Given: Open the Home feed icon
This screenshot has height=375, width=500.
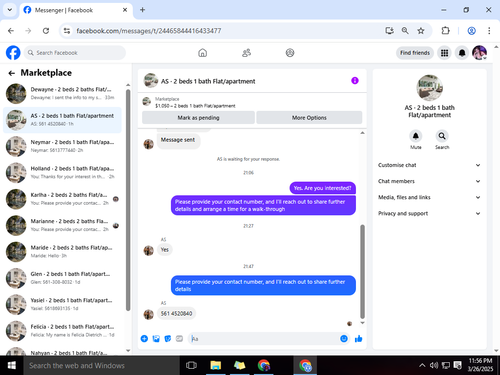Looking at the screenshot, I should pyautogui.click(x=203, y=53).
